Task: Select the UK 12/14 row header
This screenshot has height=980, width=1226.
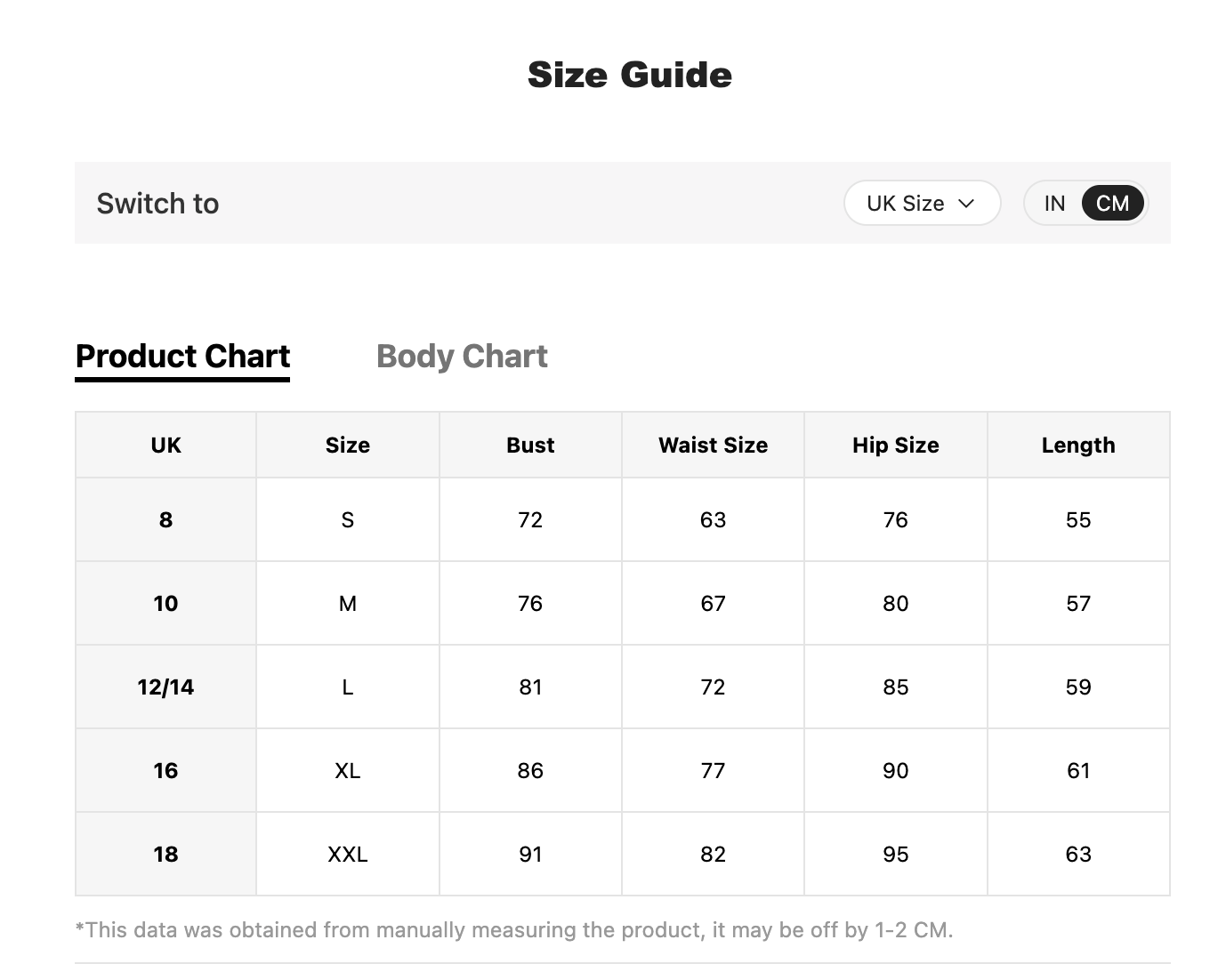Action: [165, 687]
